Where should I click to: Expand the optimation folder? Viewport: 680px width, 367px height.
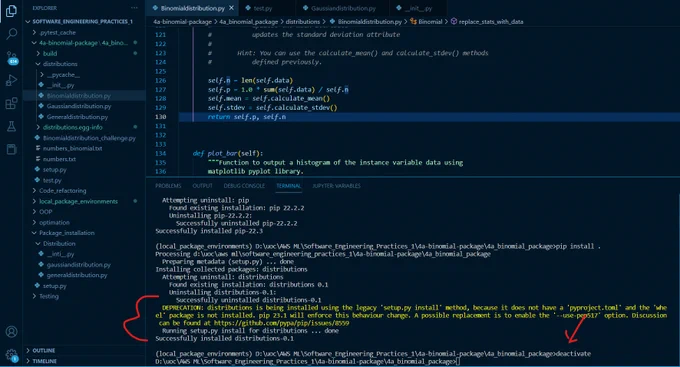[54, 222]
